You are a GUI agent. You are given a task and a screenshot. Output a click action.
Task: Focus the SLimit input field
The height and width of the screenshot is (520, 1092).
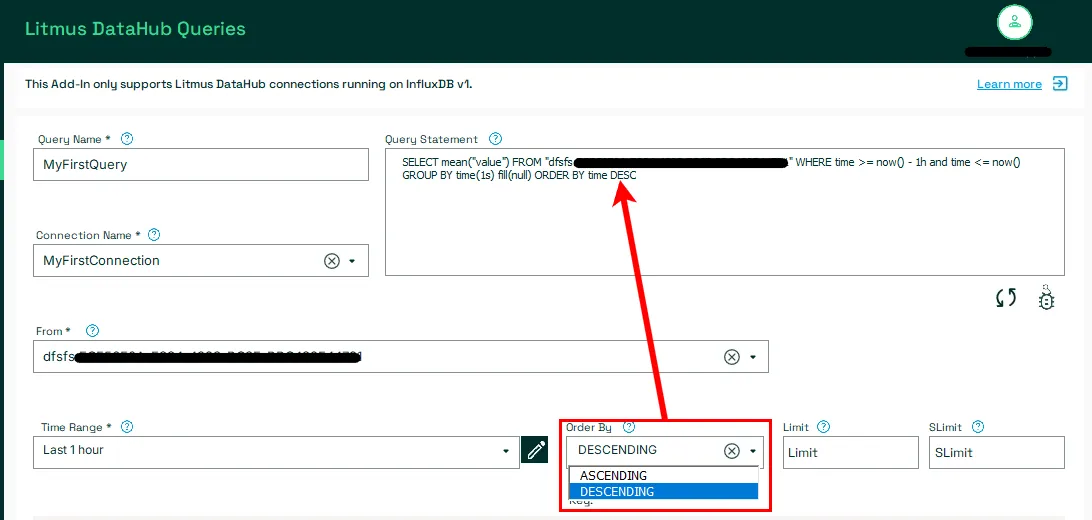pos(997,452)
